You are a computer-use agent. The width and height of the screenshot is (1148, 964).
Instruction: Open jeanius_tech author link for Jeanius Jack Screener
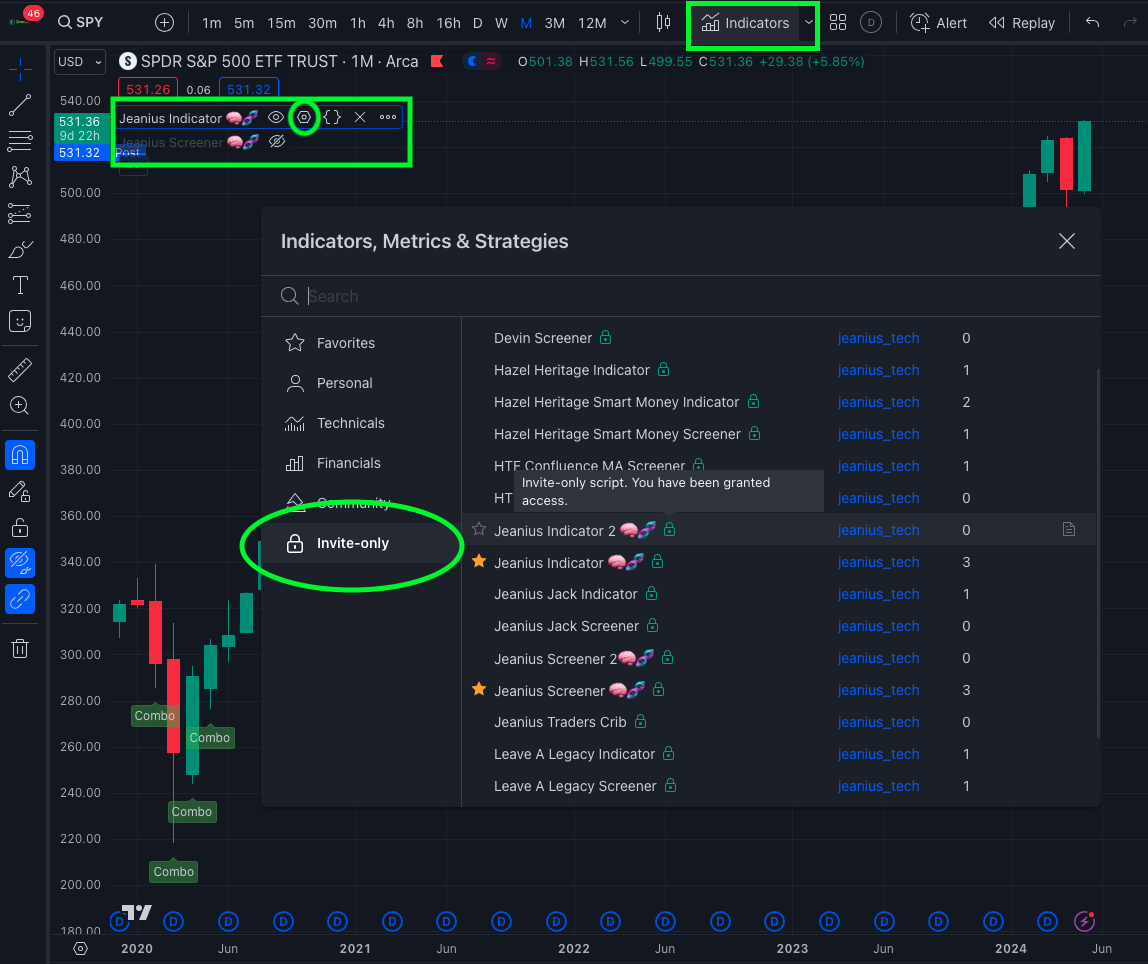point(878,626)
